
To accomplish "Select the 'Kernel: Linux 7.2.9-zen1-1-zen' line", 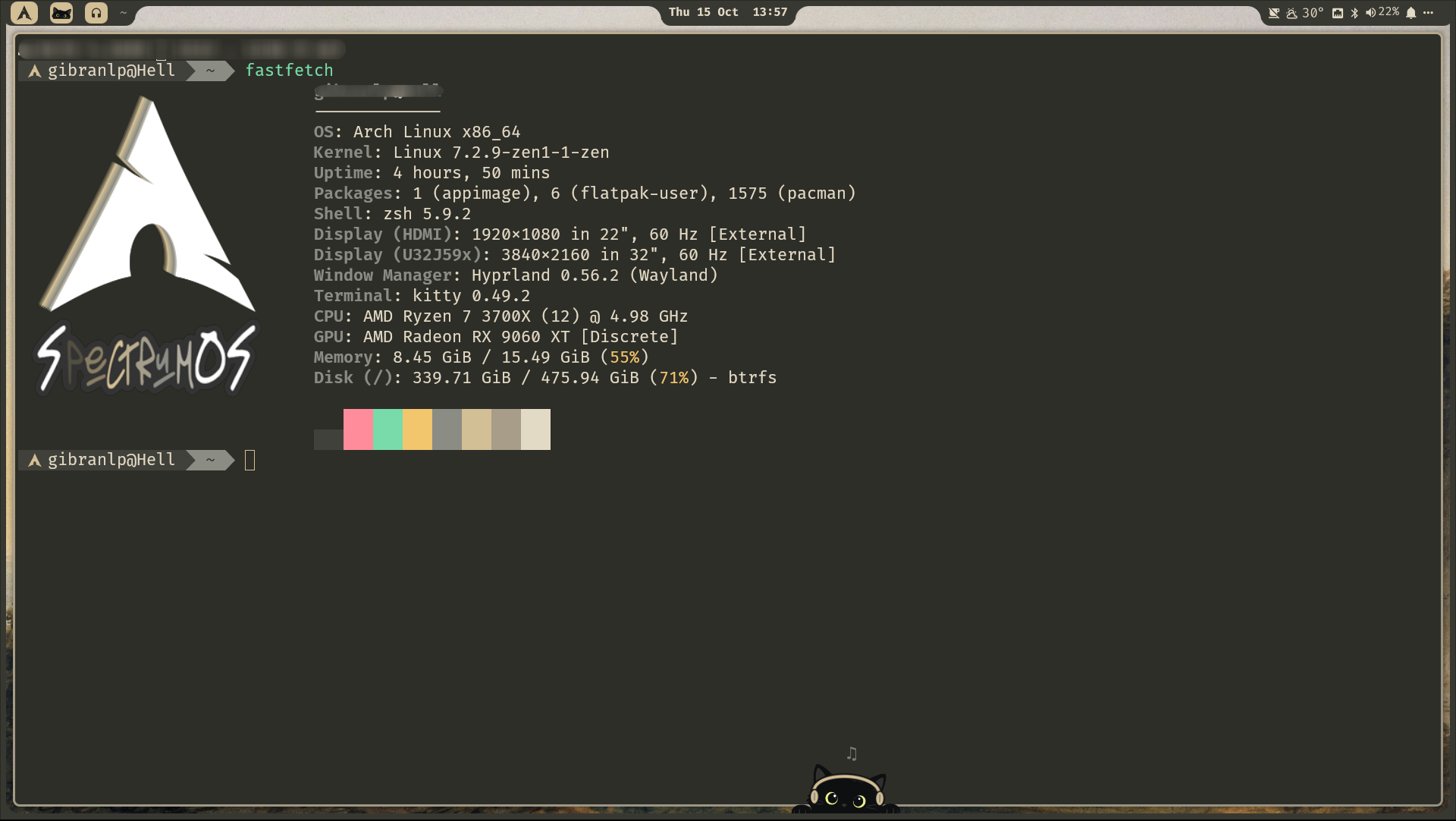I will (461, 153).
